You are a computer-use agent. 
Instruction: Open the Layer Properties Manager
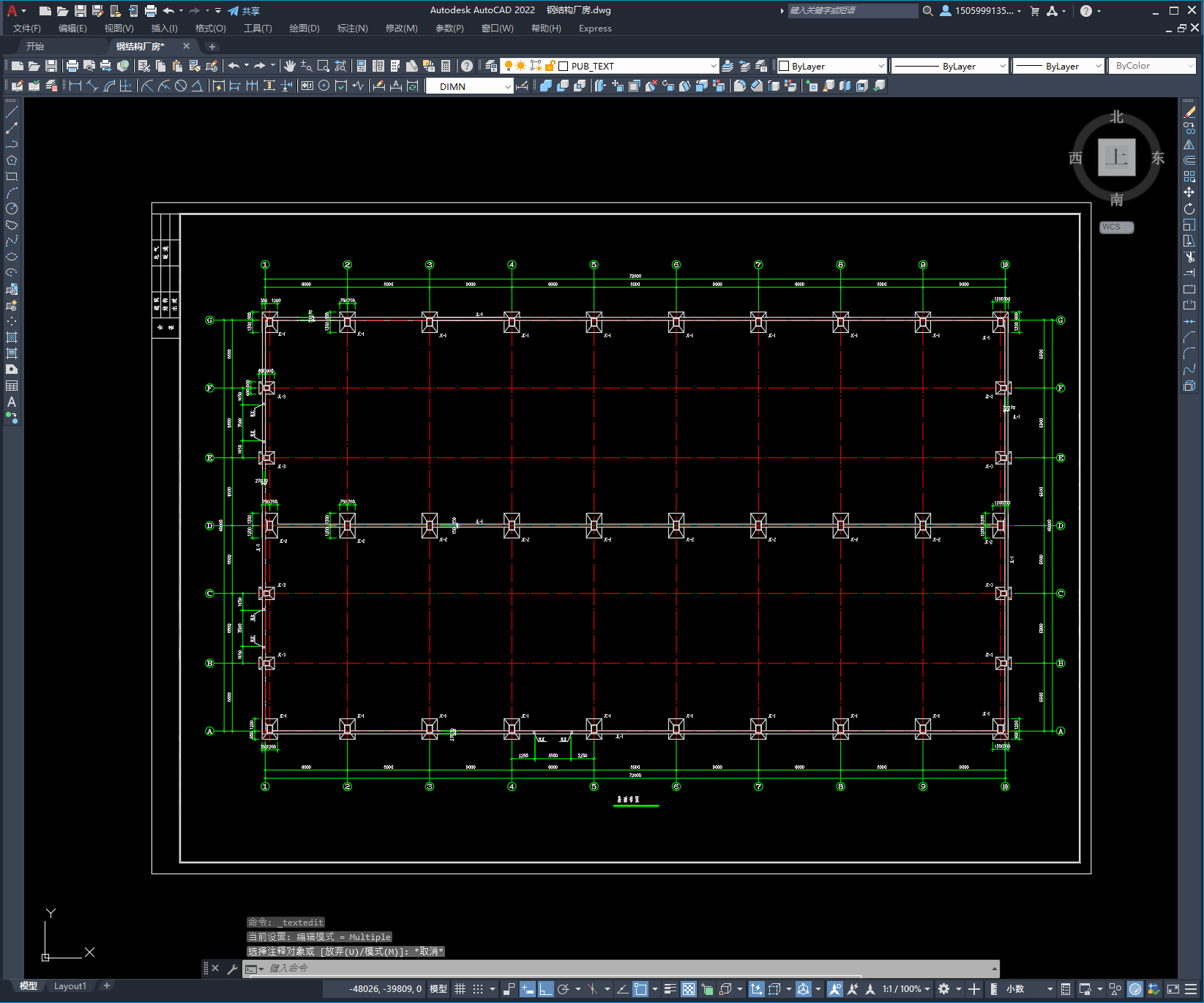point(491,66)
